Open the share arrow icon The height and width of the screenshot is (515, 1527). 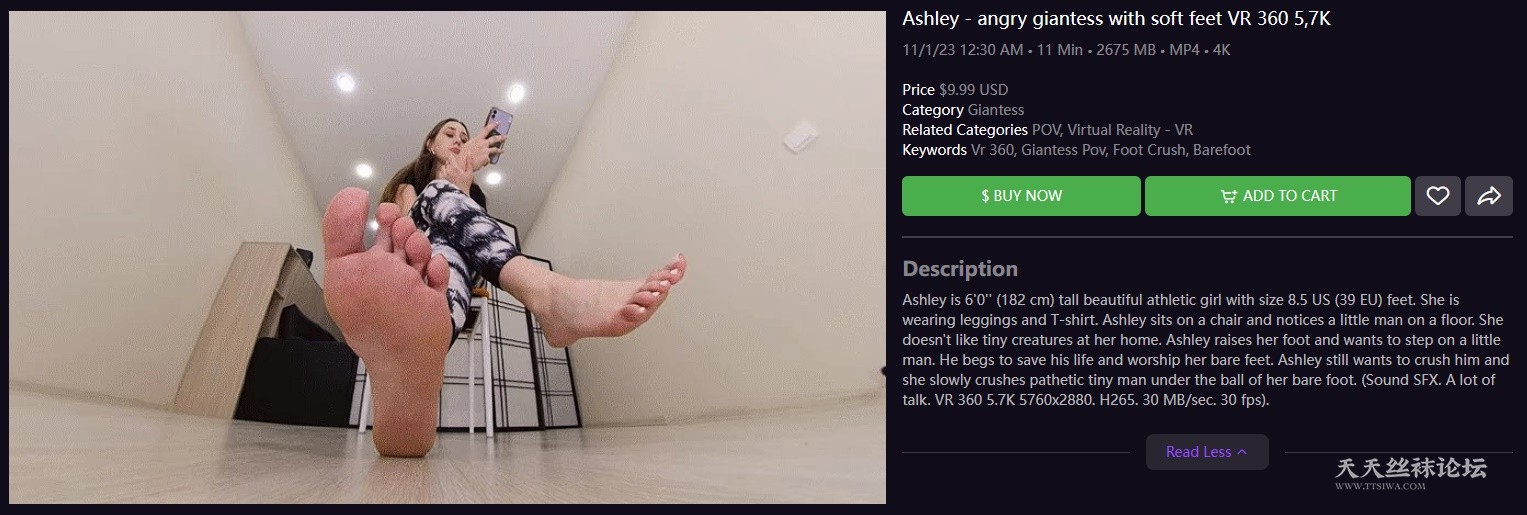(1489, 196)
